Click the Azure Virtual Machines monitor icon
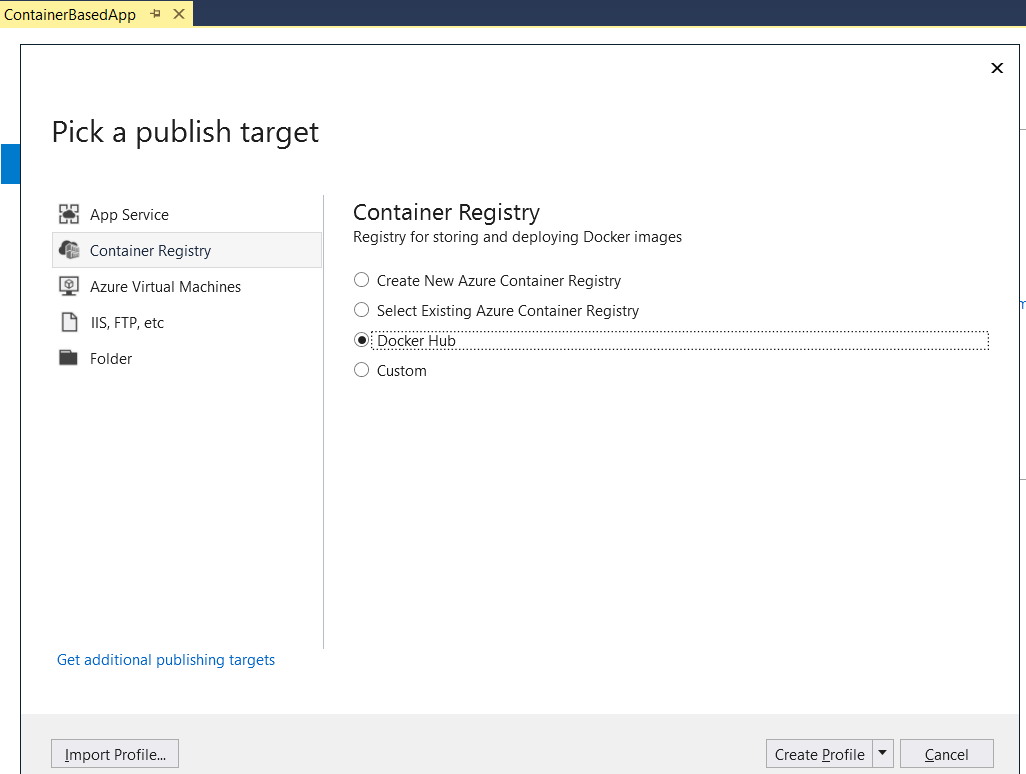1026x774 pixels. coord(69,286)
